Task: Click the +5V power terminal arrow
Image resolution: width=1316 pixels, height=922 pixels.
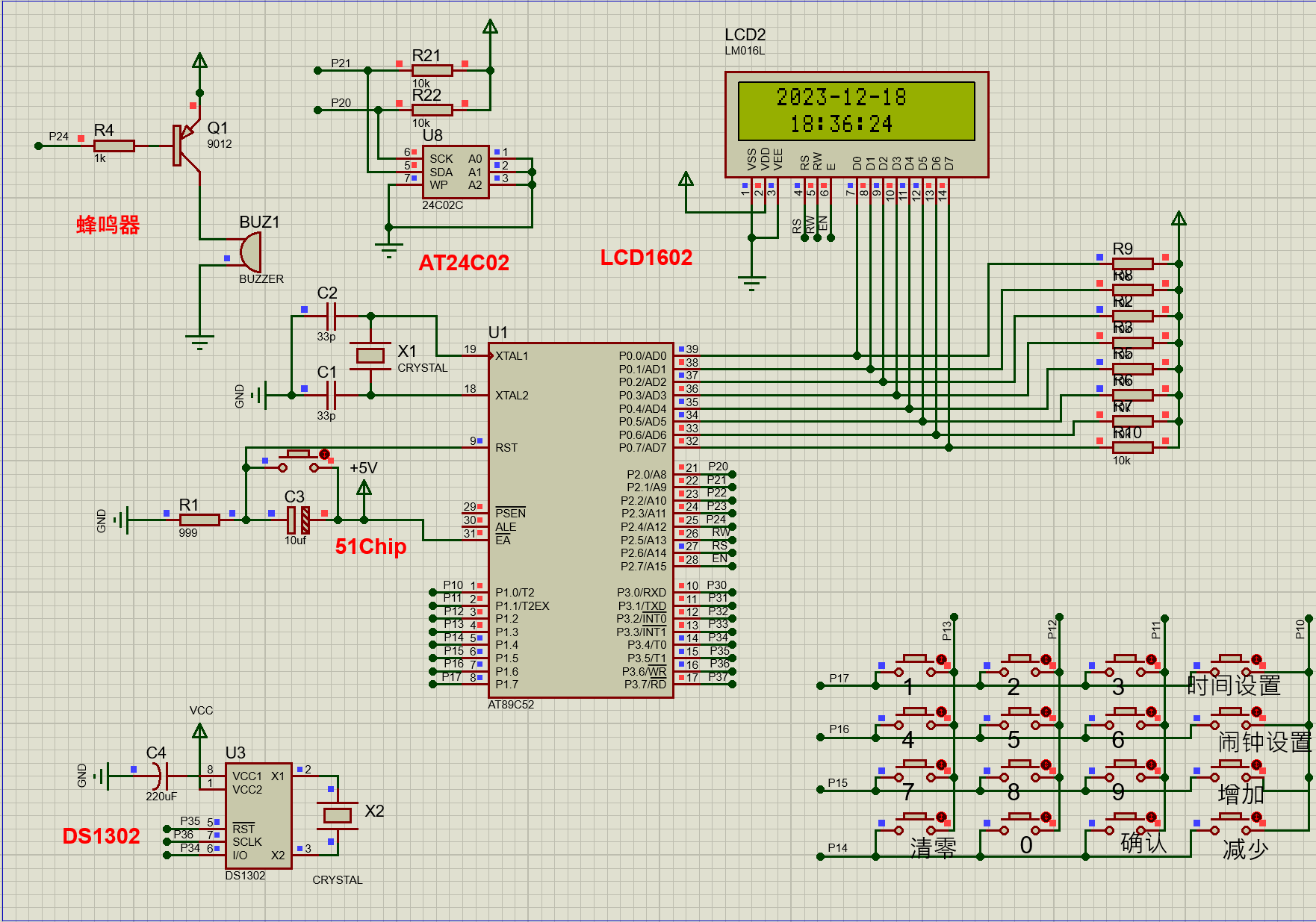Action: [x=364, y=488]
